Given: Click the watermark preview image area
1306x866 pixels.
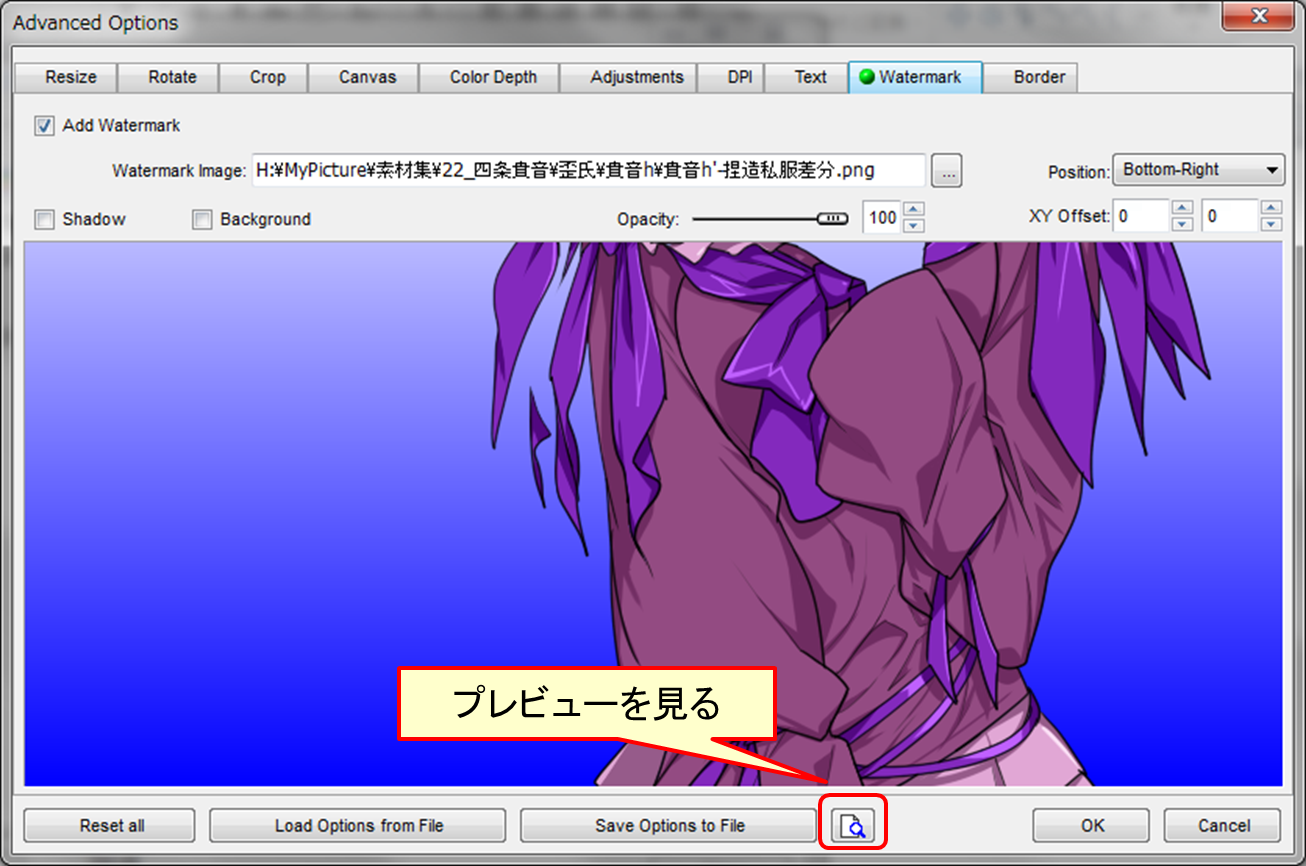Looking at the screenshot, I should (x=653, y=514).
